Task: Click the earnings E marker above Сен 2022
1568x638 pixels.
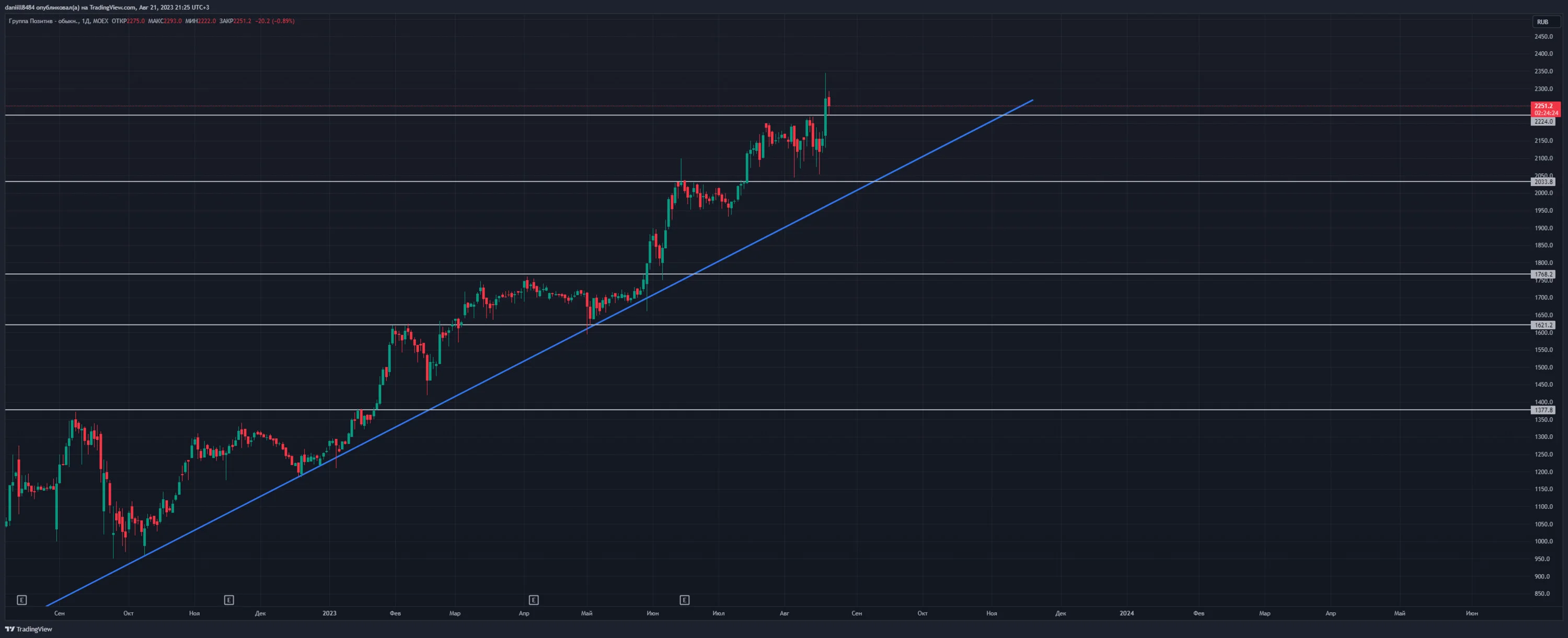Action: 22,600
